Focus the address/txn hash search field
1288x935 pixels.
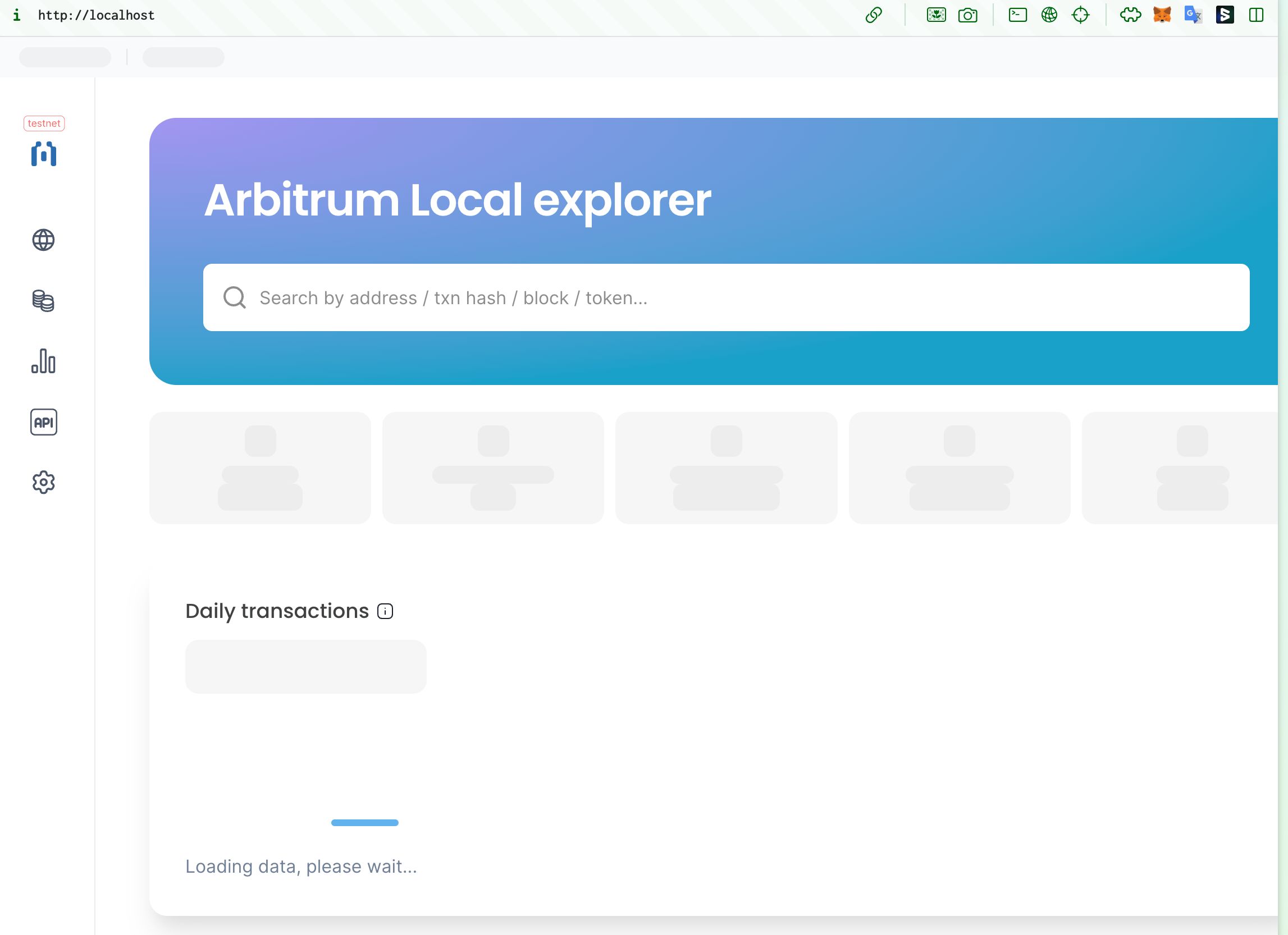pos(727,297)
